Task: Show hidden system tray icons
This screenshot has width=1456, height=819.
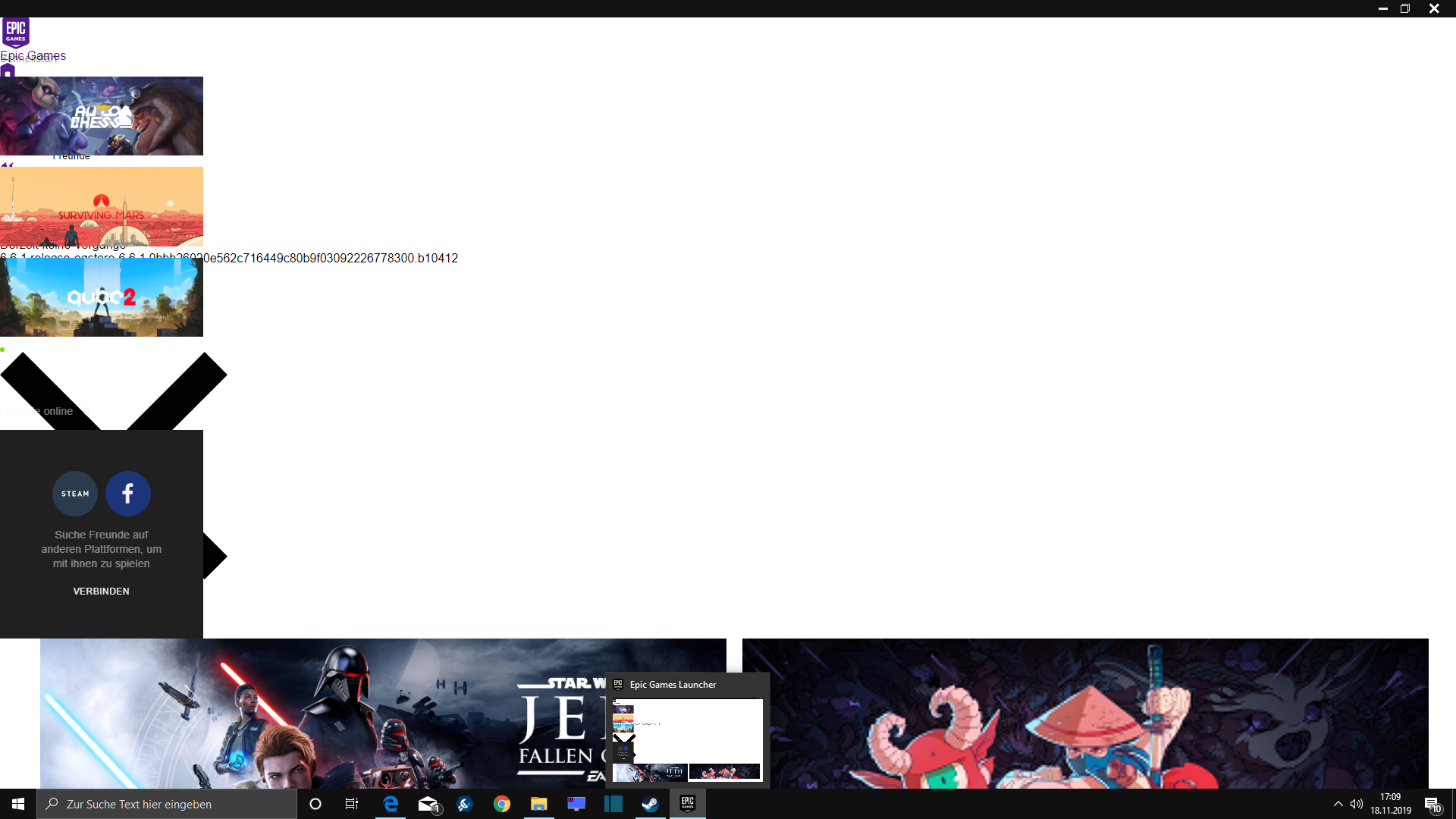Action: (x=1338, y=804)
